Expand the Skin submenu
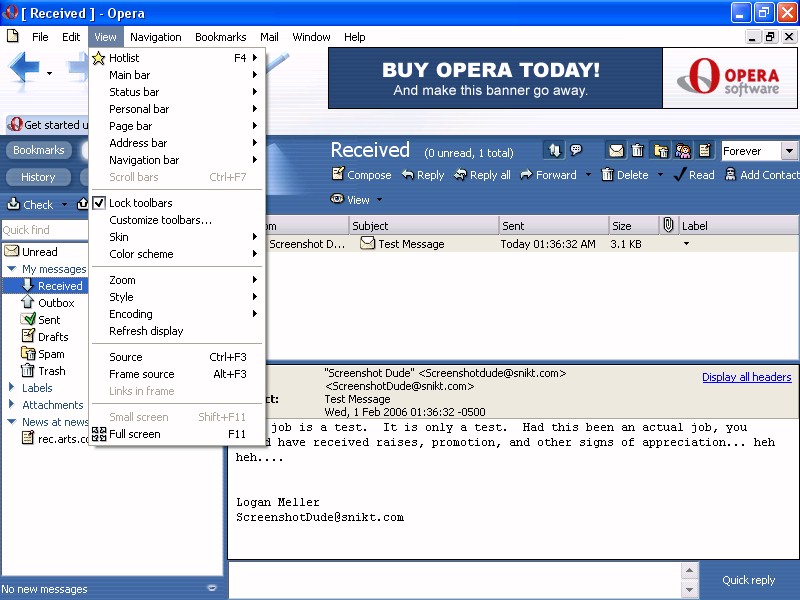 pos(177,237)
